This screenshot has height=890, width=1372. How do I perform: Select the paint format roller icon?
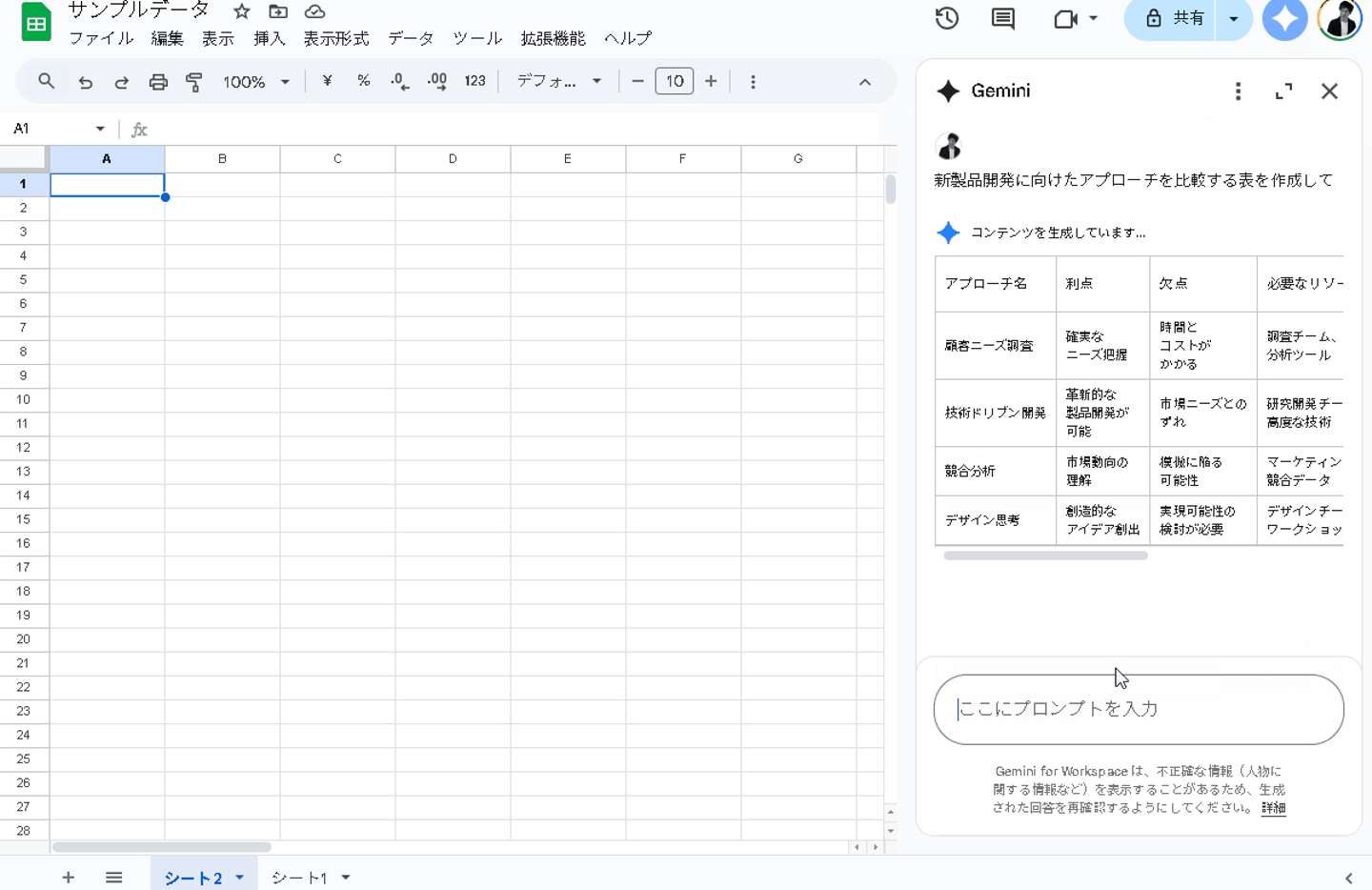tap(194, 82)
